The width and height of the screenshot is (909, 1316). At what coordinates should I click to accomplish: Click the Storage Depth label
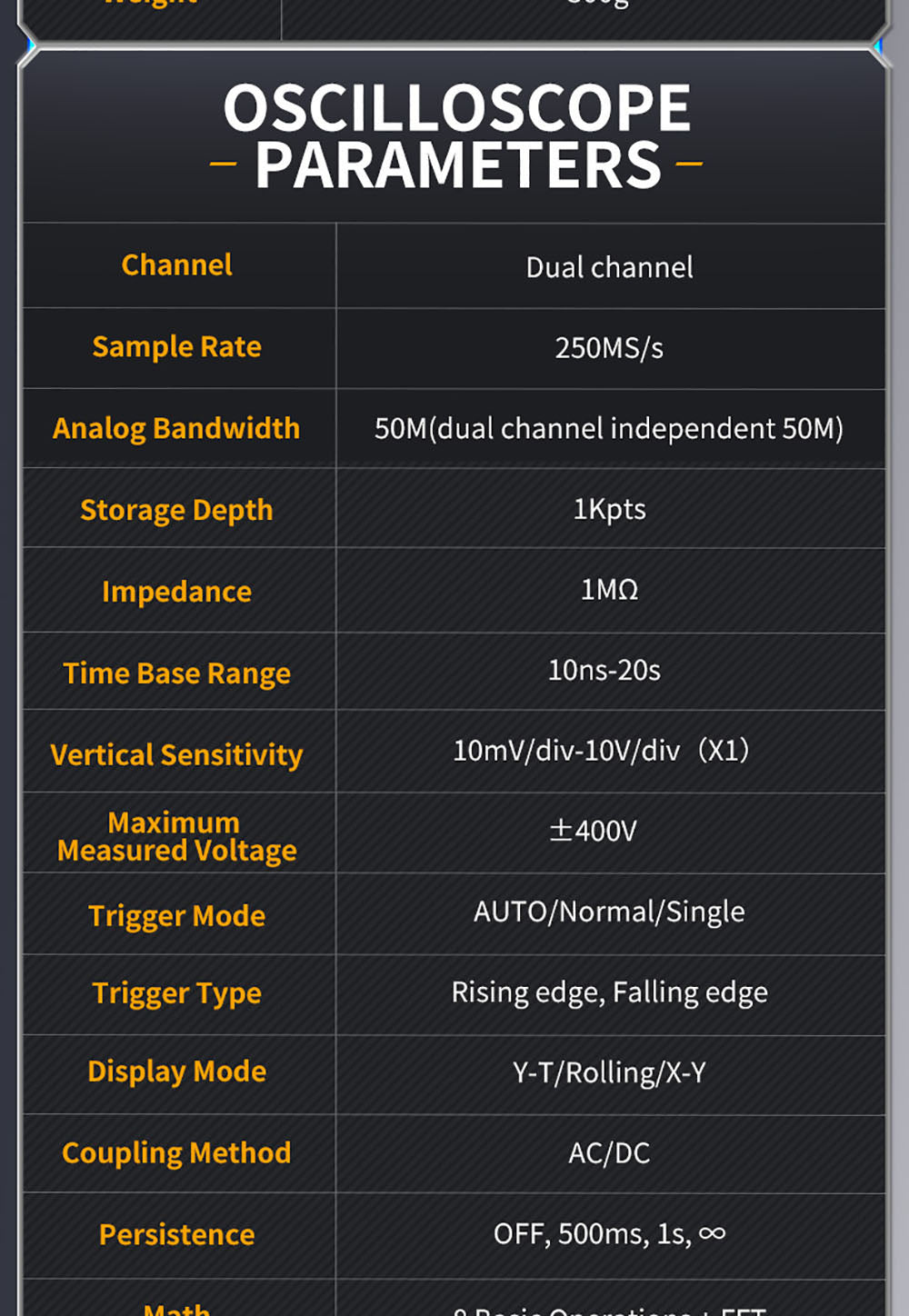pyautogui.click(x=176, y=510)
